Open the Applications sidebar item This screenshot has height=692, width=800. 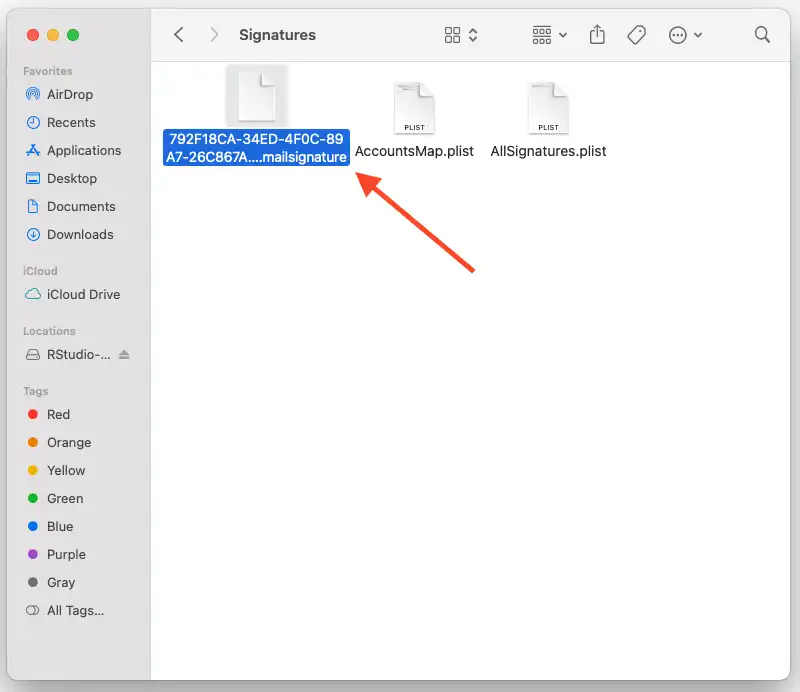point(83,150)
